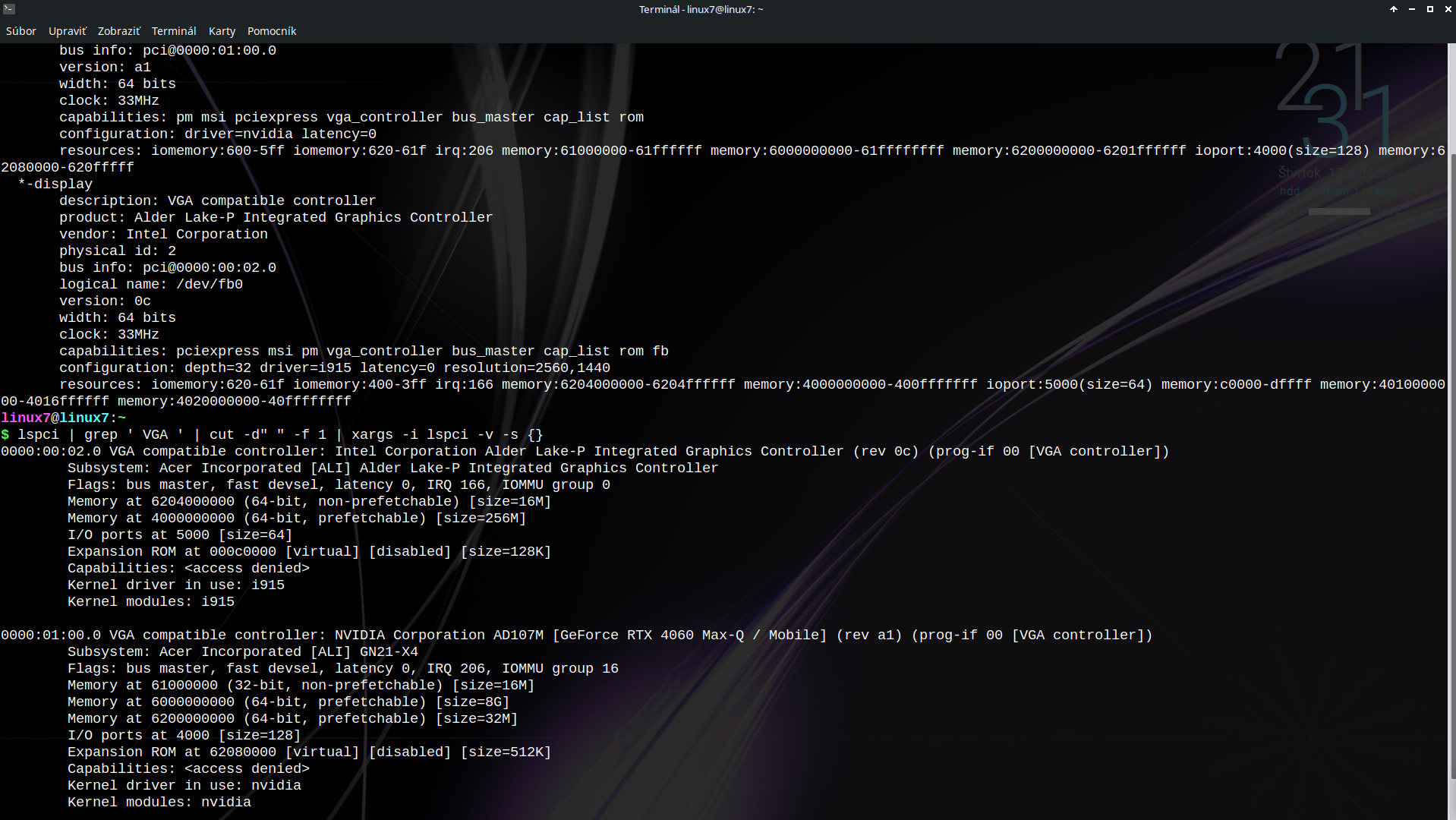Click the title bar text Terminál - linux7@linux7

click(700, 9)
